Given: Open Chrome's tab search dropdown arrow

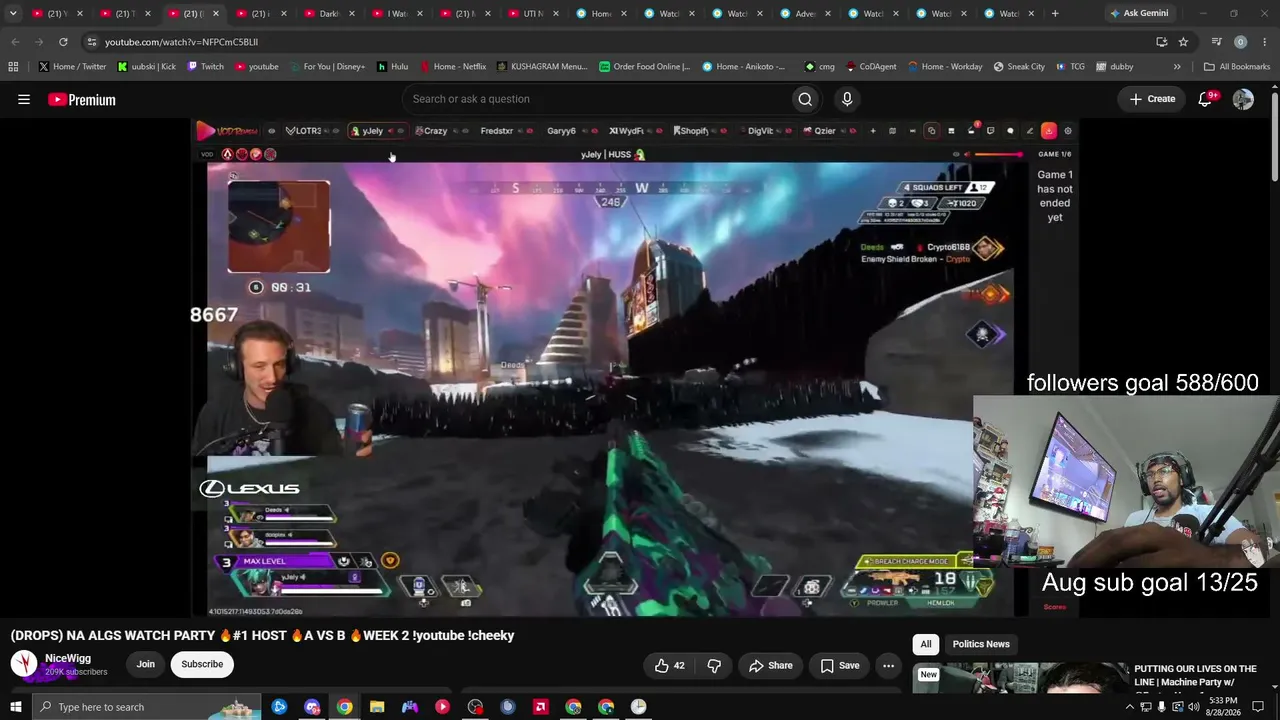Looking at the screenshot, I should (13, 14).
